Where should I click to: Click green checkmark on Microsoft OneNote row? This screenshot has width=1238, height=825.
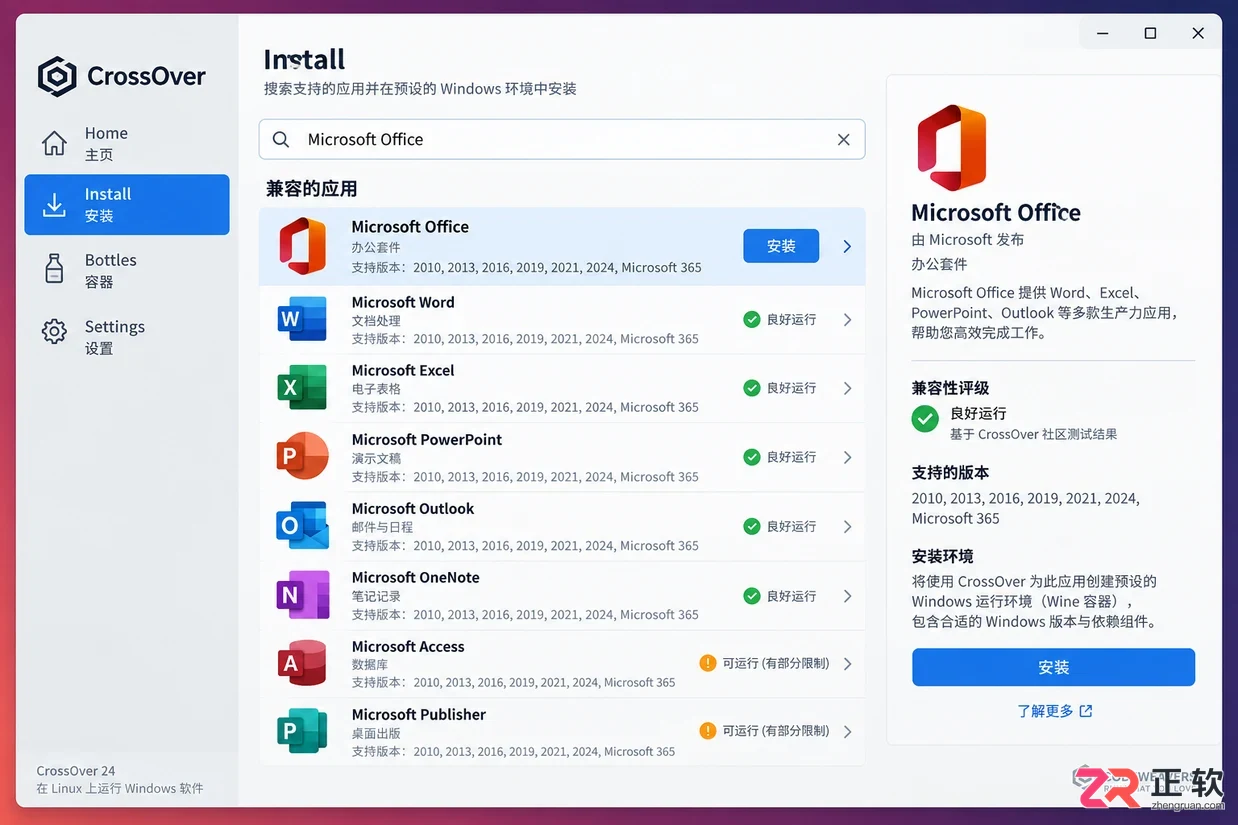tap(752, 596)
